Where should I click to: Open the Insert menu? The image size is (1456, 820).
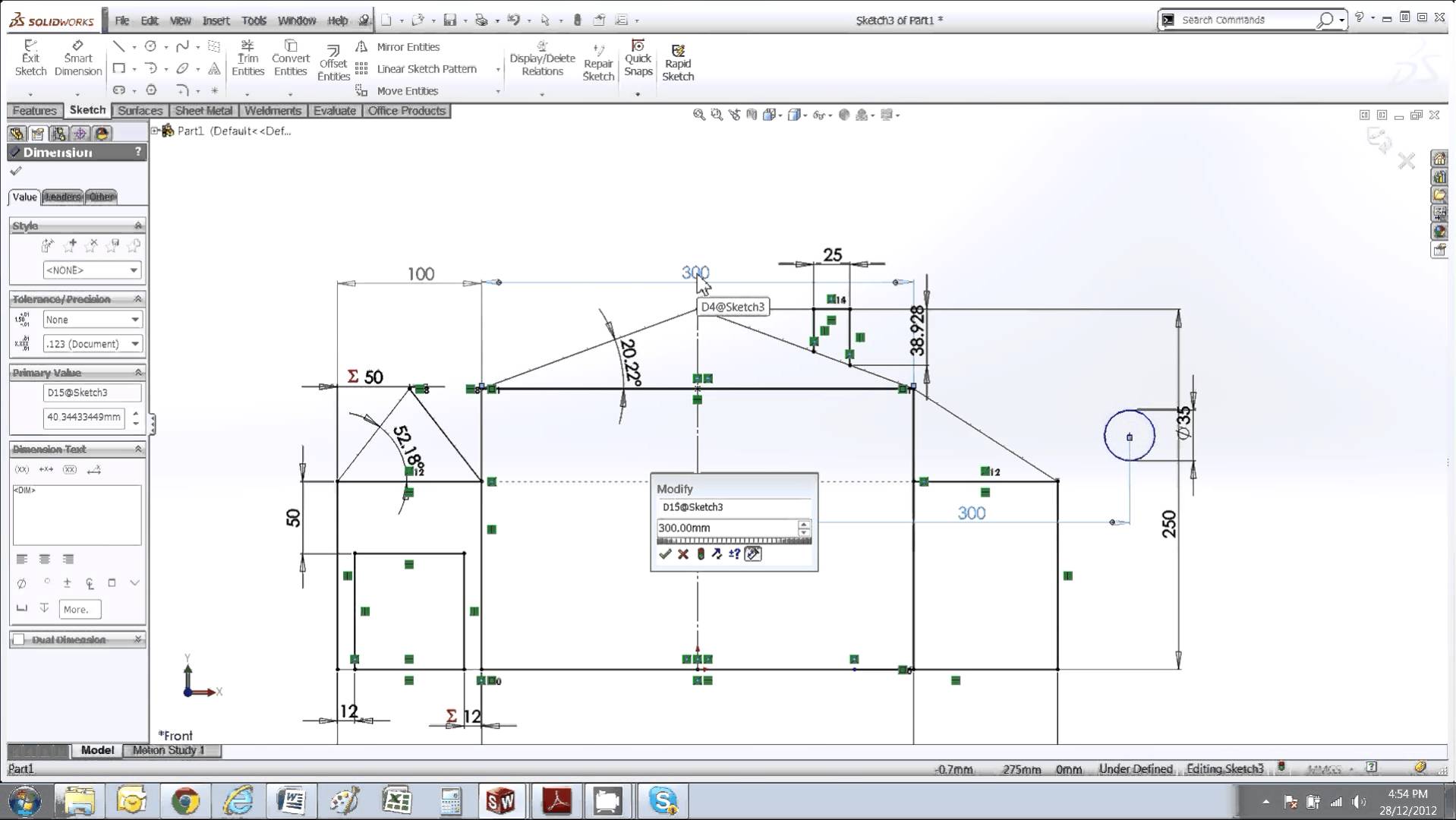[216, 20]
